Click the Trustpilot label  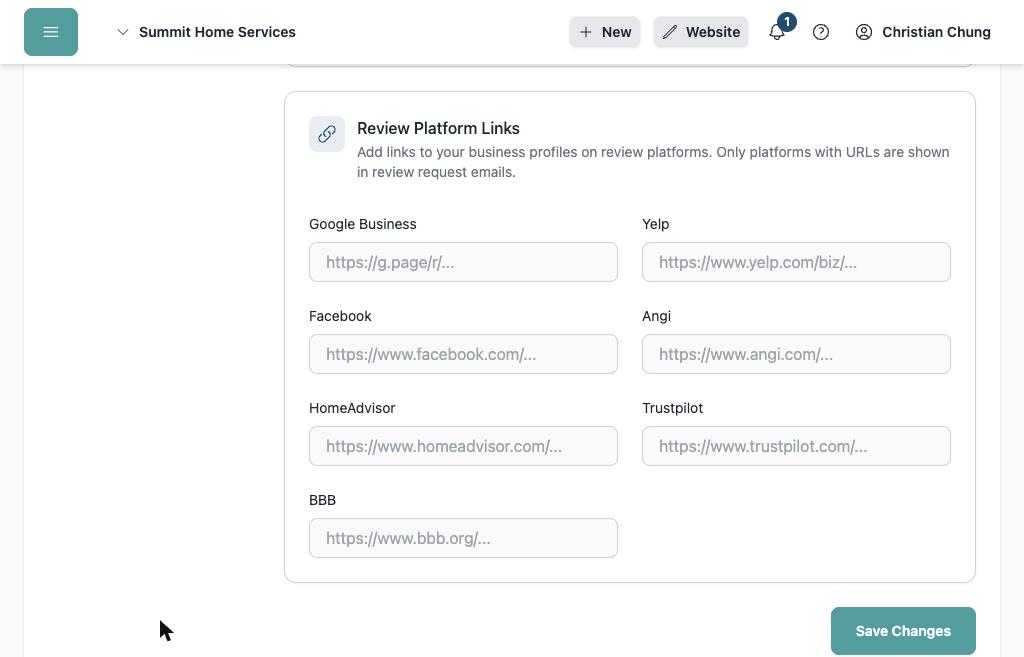(673, 408)
